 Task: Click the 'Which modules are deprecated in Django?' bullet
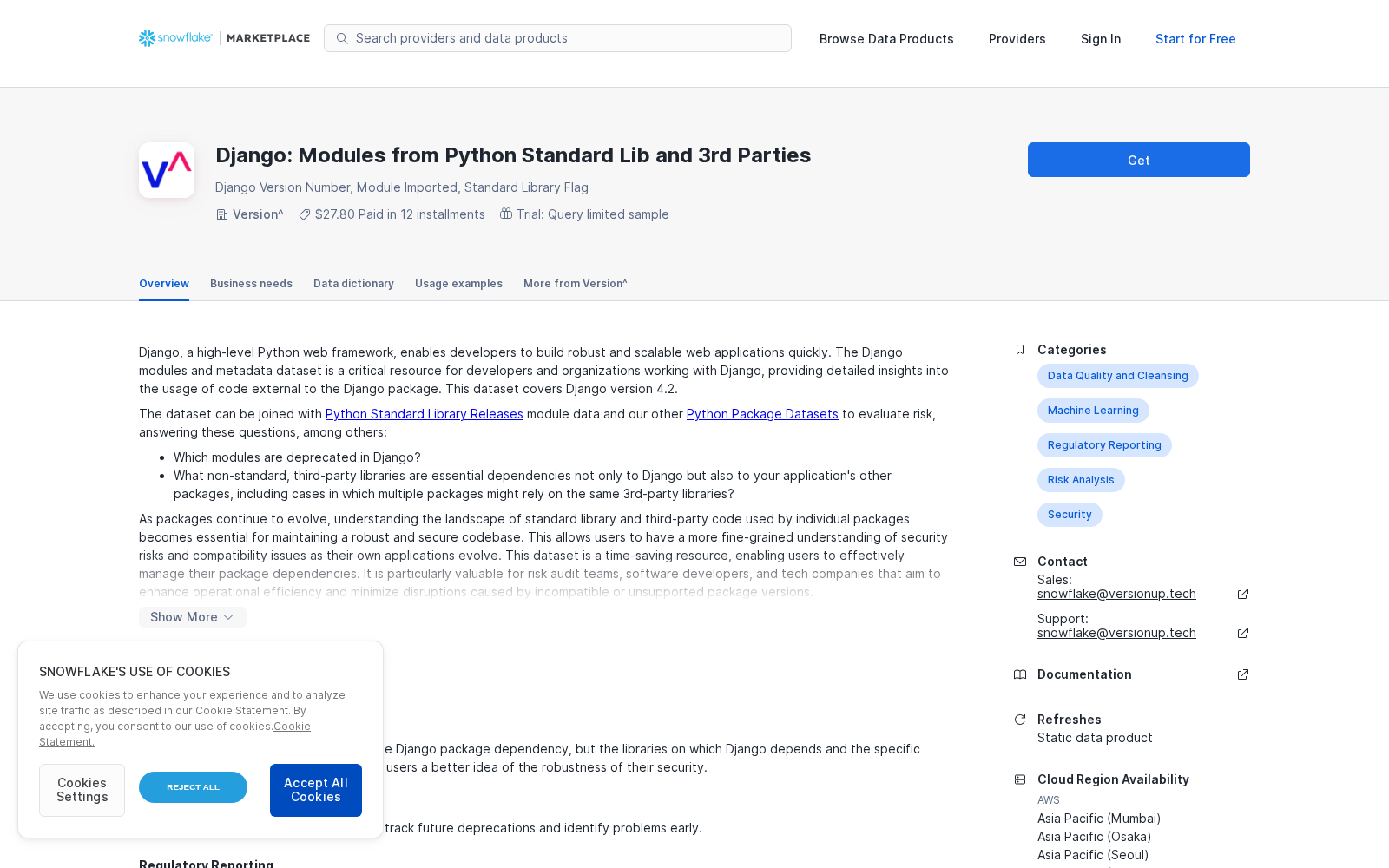pos(297,457)
